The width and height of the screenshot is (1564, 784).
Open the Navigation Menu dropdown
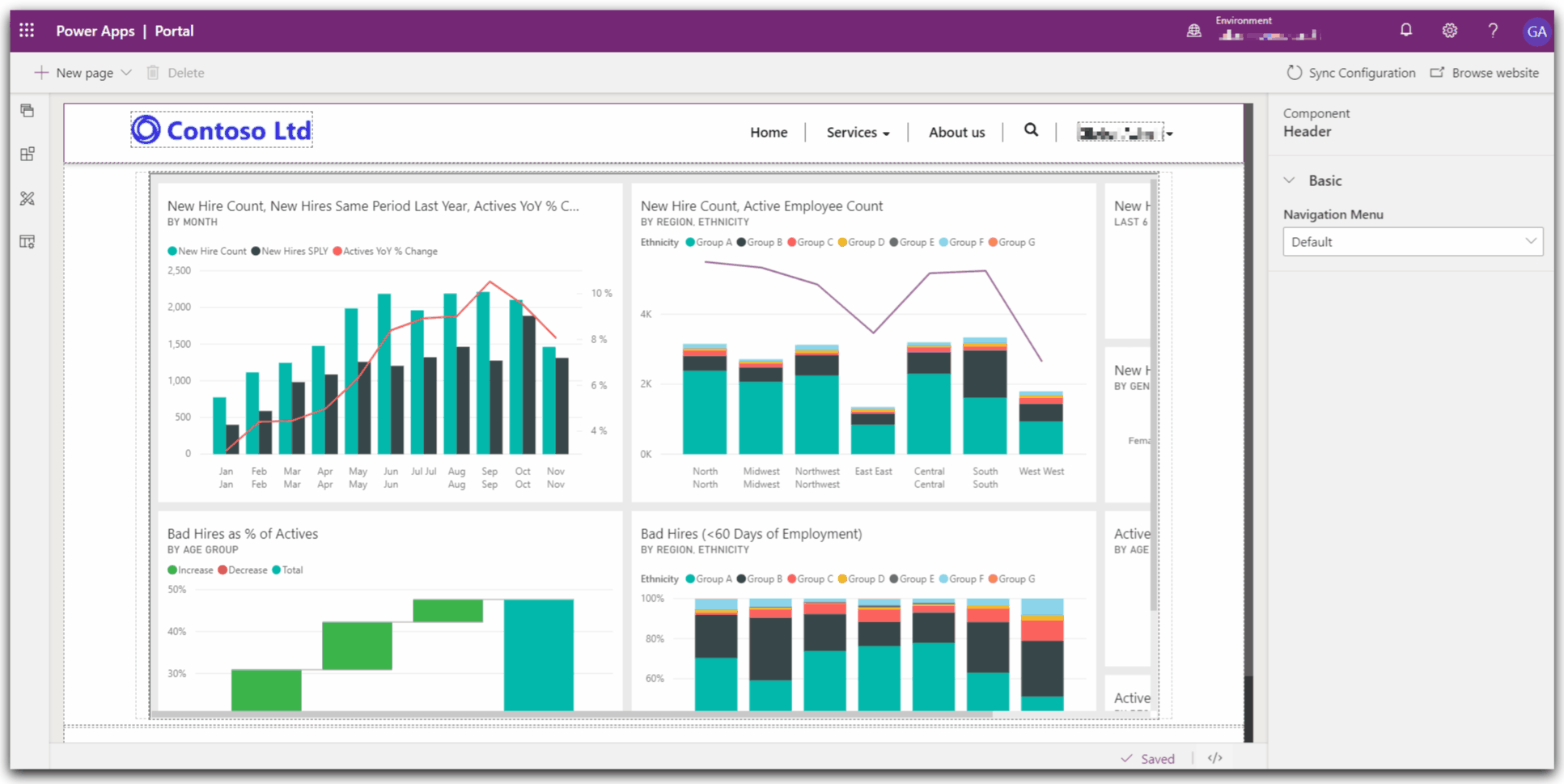tap(1412, 242)
